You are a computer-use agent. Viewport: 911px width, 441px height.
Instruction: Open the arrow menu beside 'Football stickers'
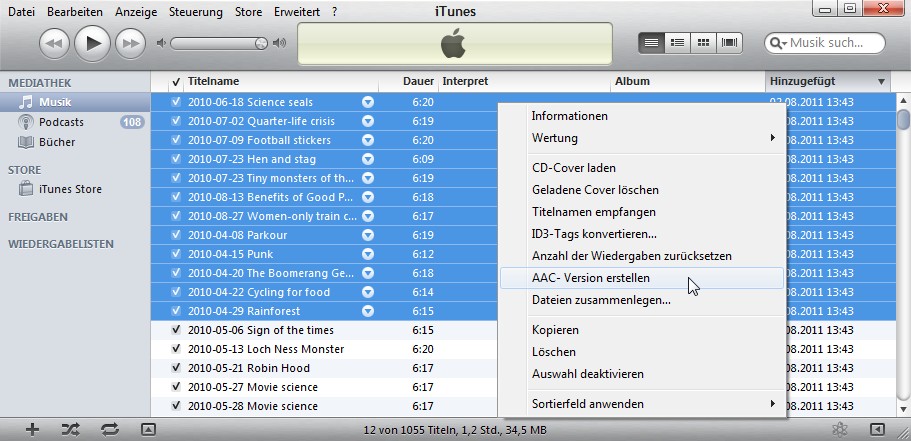pos(368,140)
